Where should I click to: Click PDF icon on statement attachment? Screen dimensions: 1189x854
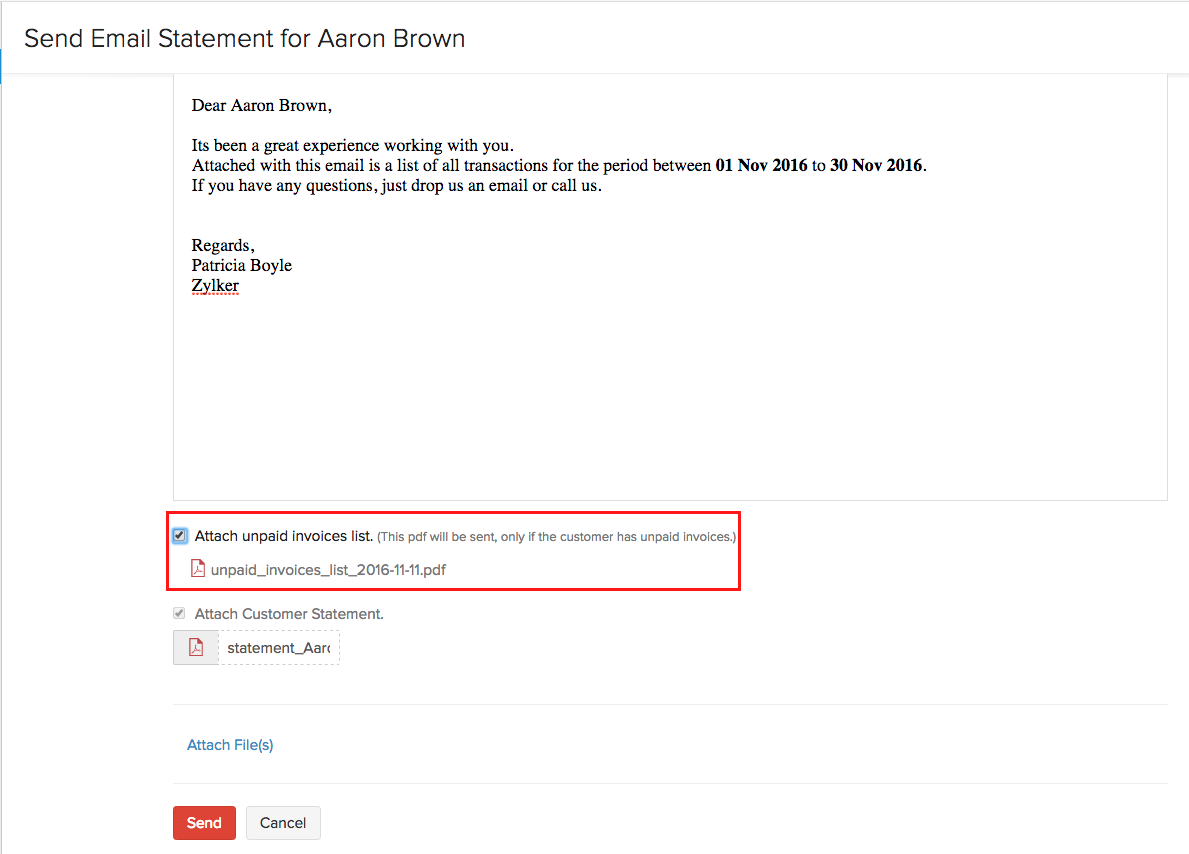196,648
